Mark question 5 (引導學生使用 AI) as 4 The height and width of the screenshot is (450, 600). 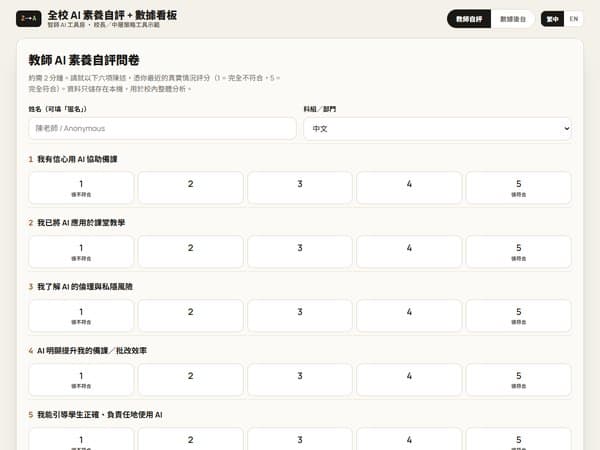coord(409,439)
